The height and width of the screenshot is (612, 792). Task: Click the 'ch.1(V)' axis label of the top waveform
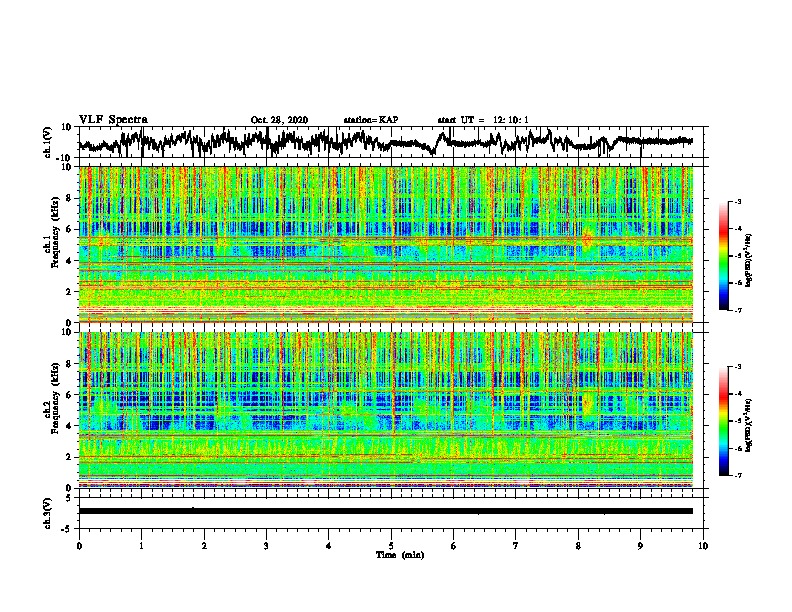click(48, 142)
